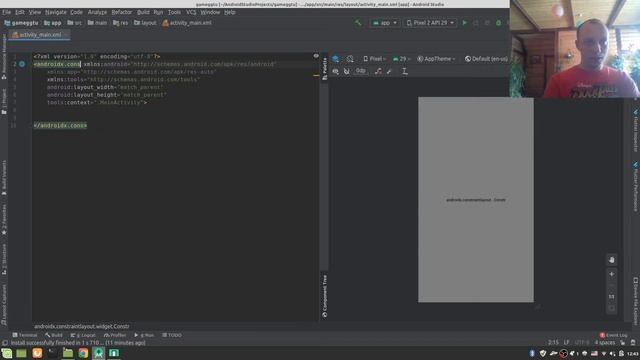Image resolution: width=640 pixels, height=360 pixels.
Task: Click the volume tray icon
Action: tap(613, 353)
